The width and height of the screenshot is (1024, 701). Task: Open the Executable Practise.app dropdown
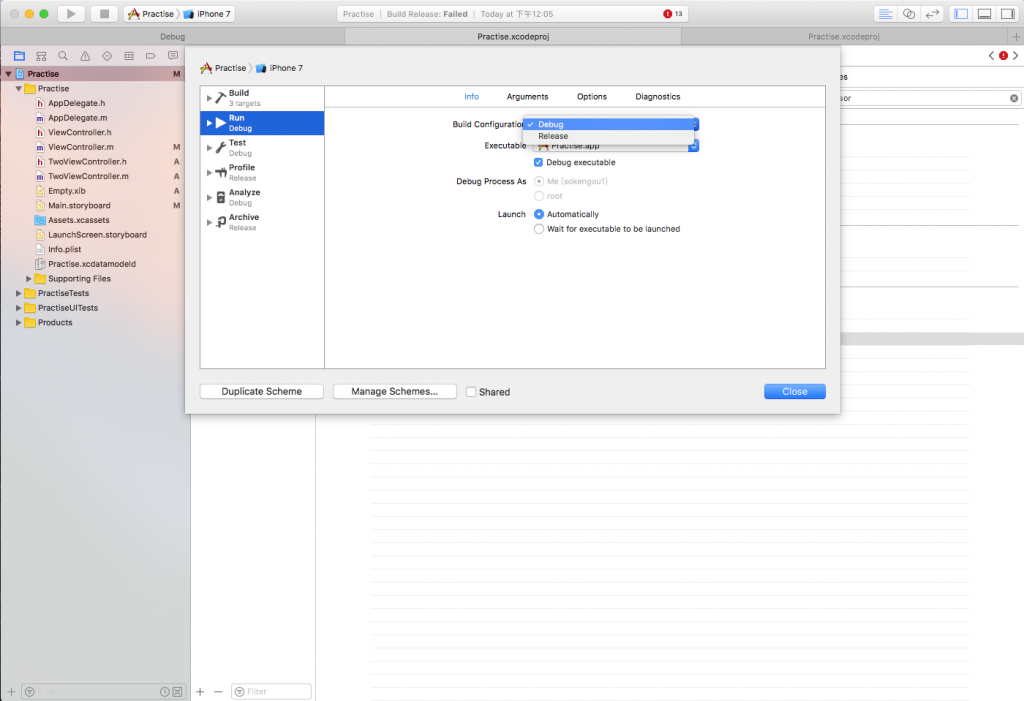(616, 146)
